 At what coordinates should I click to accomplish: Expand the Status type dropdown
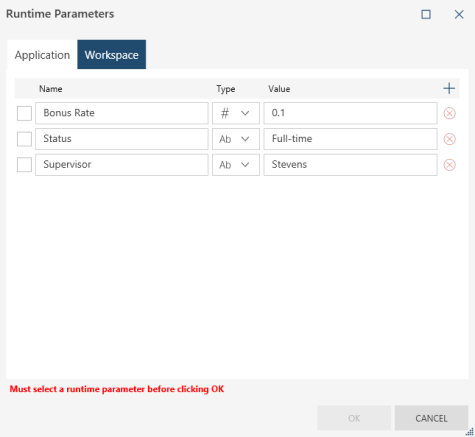tap(236, 139)
